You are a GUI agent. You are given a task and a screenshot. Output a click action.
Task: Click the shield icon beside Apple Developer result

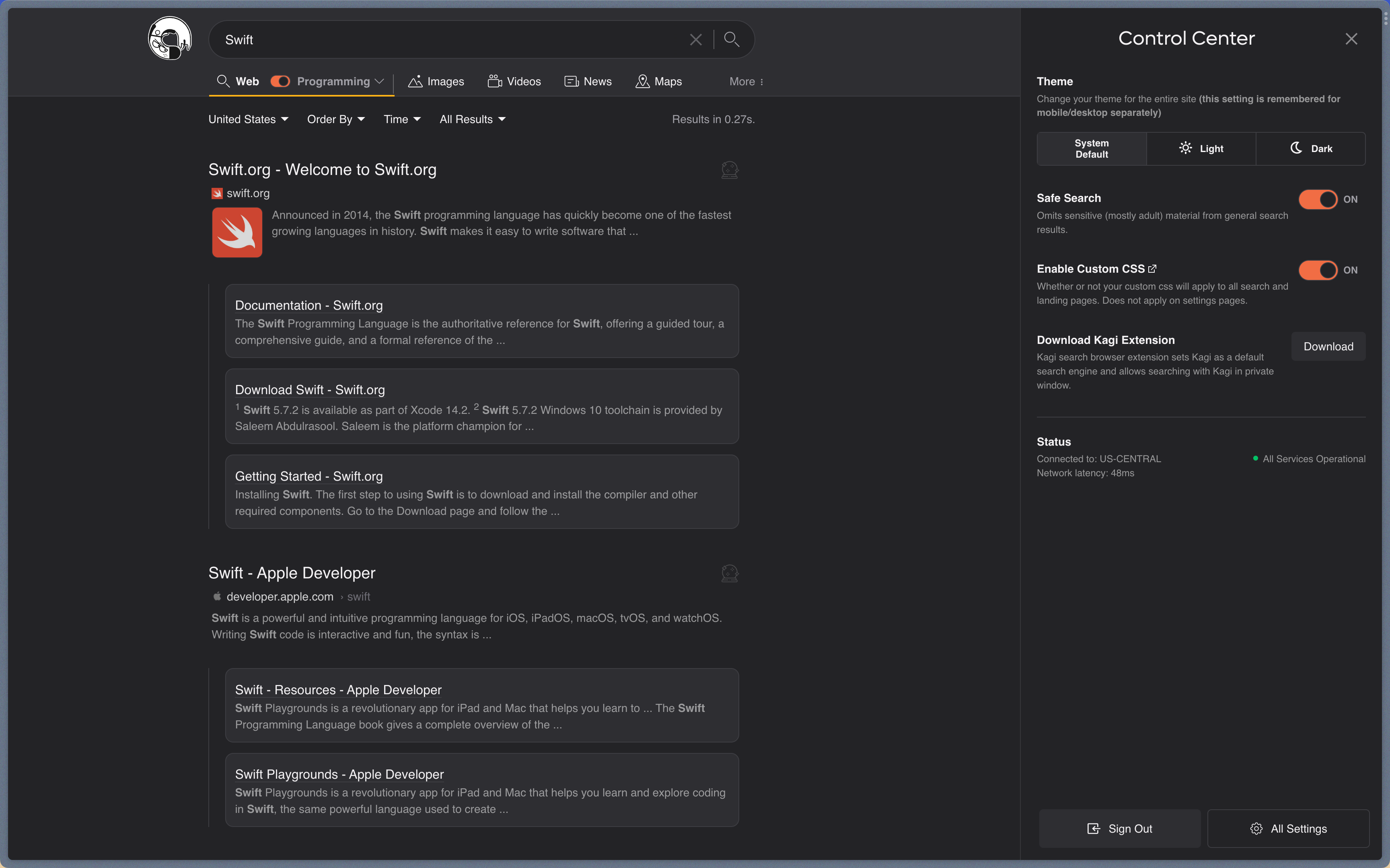click(730, 573)
